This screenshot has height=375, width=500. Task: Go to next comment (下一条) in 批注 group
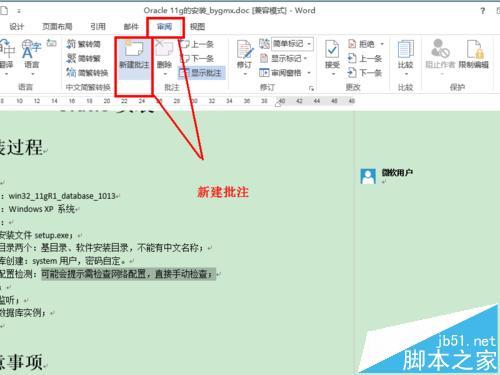[197, 58]
